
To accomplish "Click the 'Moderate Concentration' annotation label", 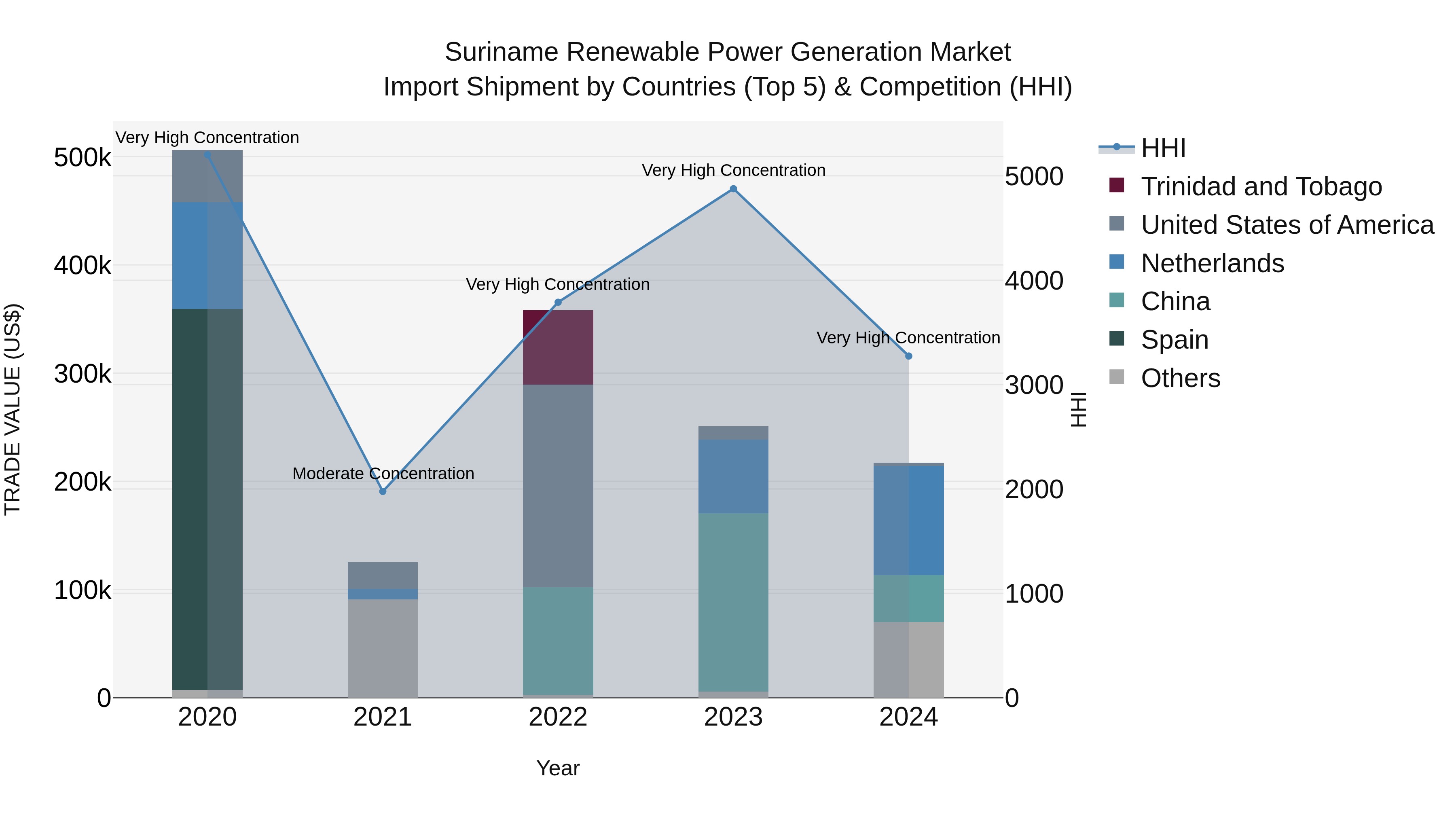I will (383, 474).
